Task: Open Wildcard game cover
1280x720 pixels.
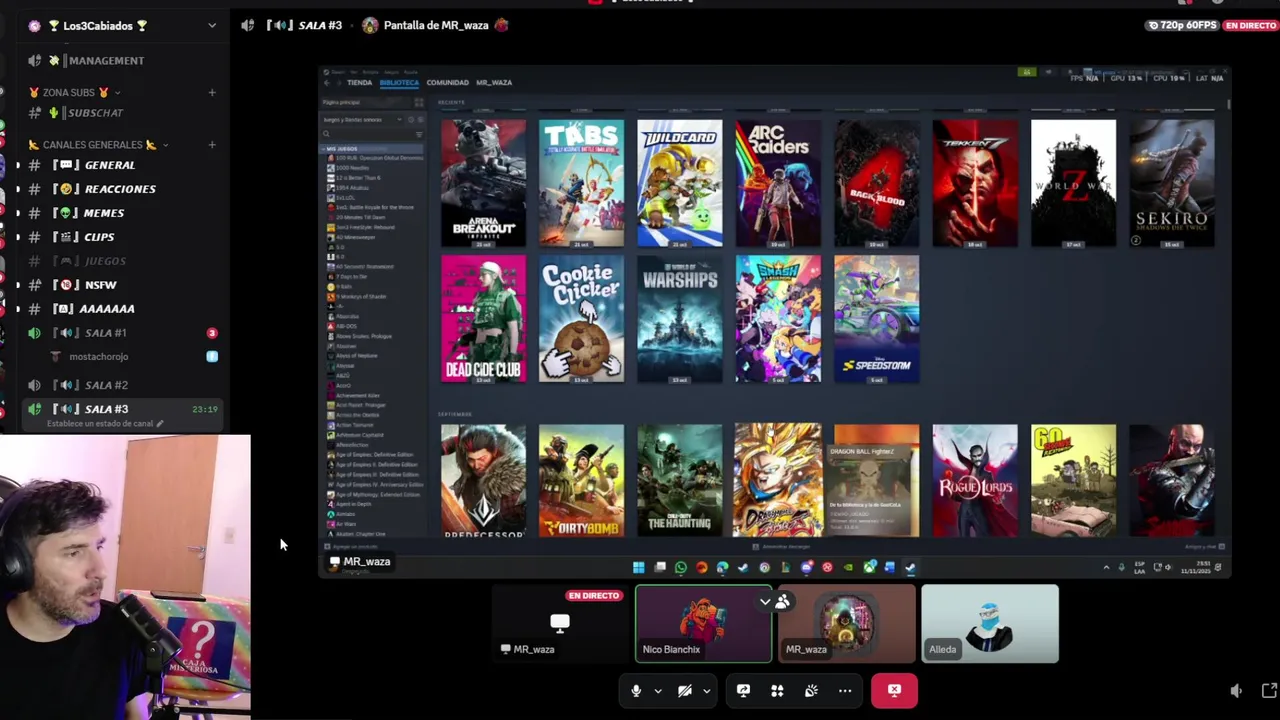Action: 679,183
